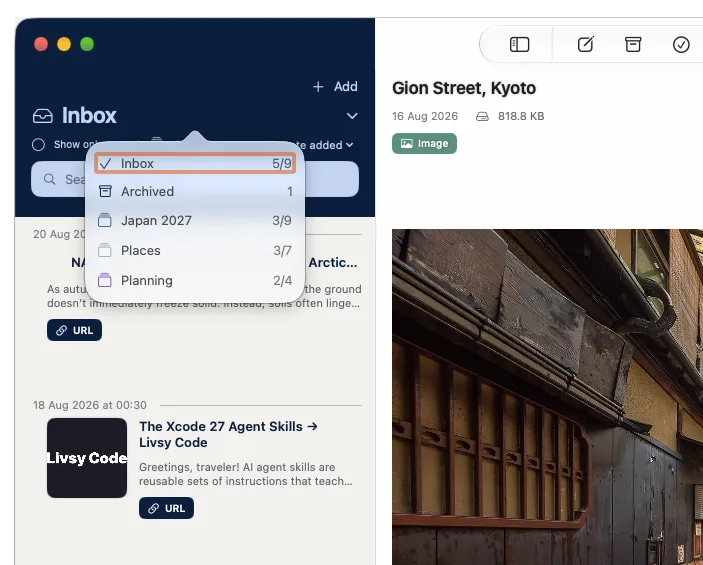Mark item done with checkmark circle icon
The image size is (703, 565).
coord(681,44)
